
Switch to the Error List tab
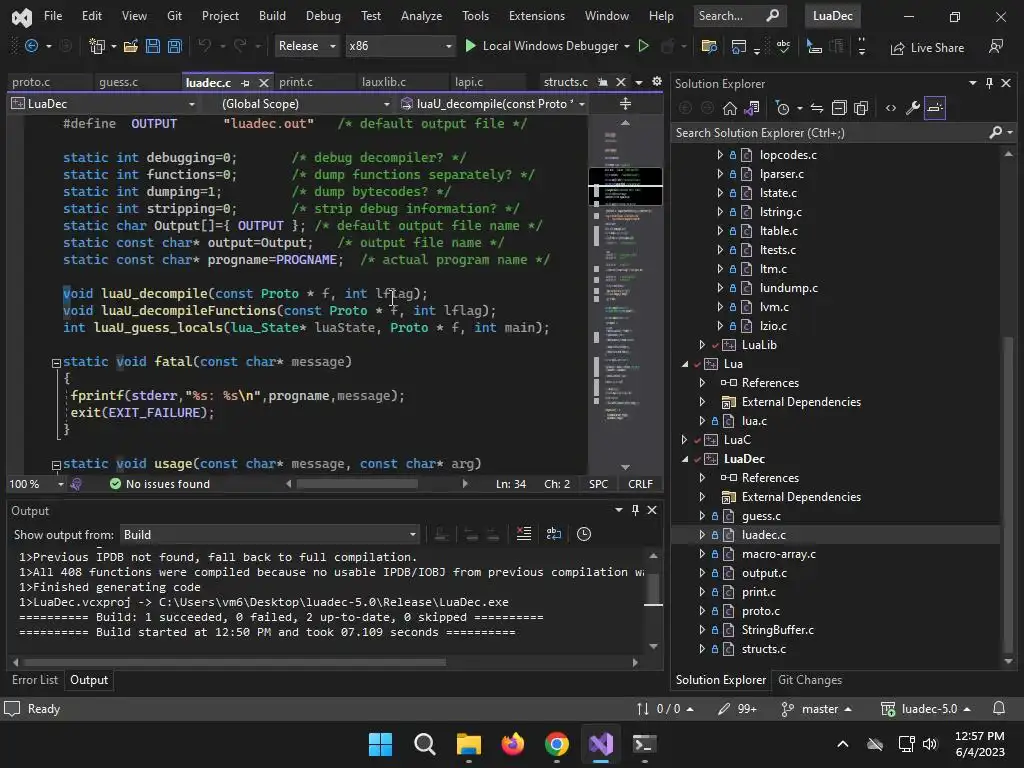coord(35,680)
